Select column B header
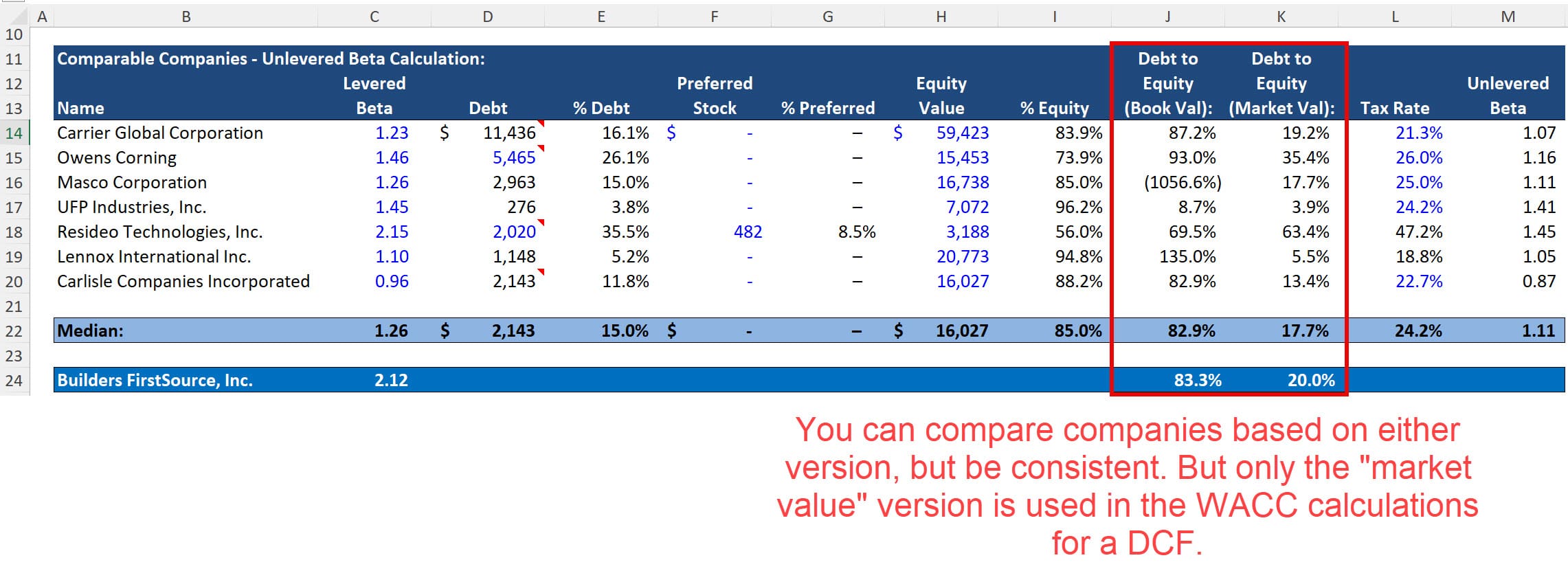The width and height of the screenshot is (1568, 582). coord(186,16)
